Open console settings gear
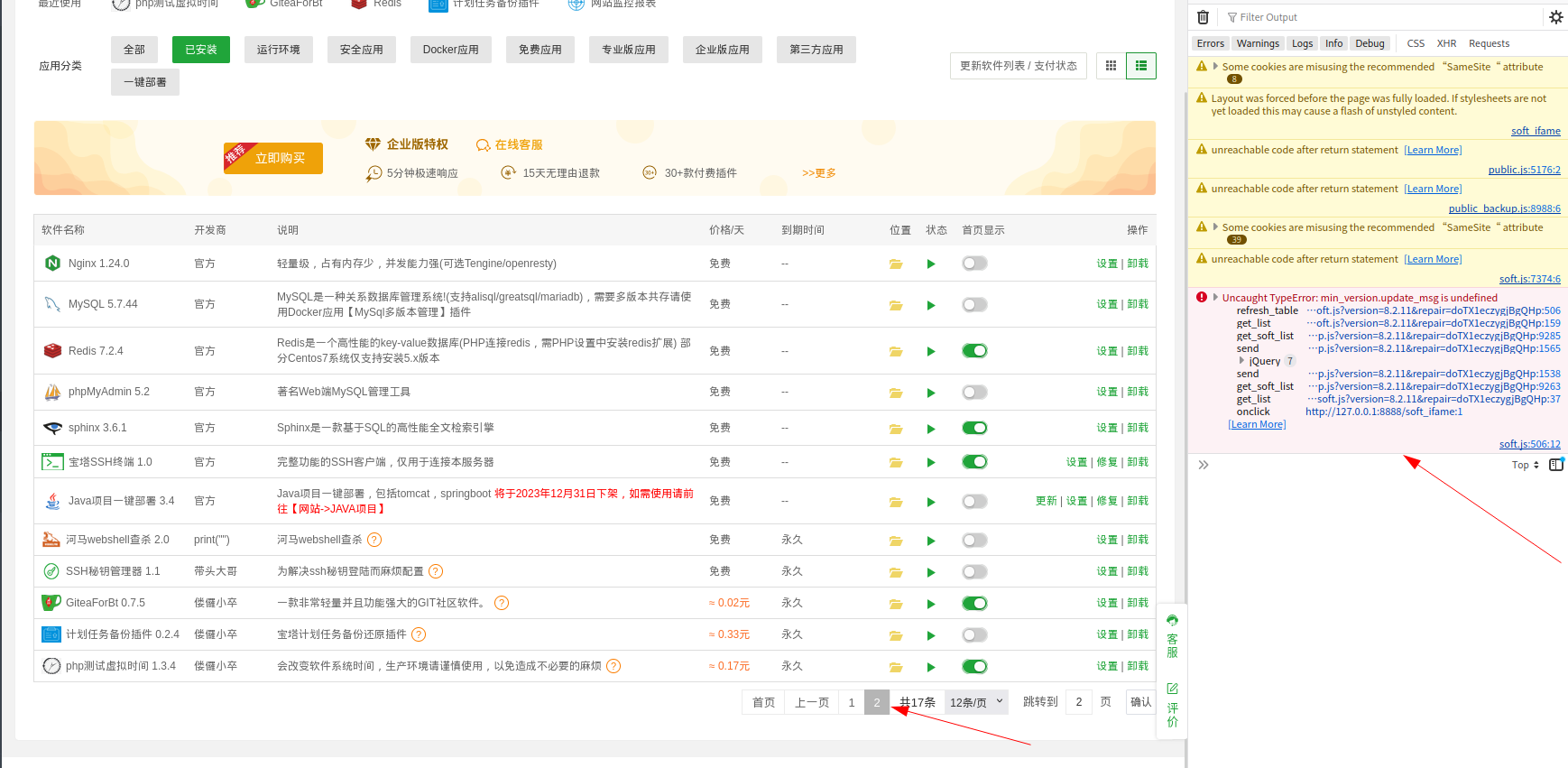The width and height of the screenshot is (1568, 768). point(1556,17)
